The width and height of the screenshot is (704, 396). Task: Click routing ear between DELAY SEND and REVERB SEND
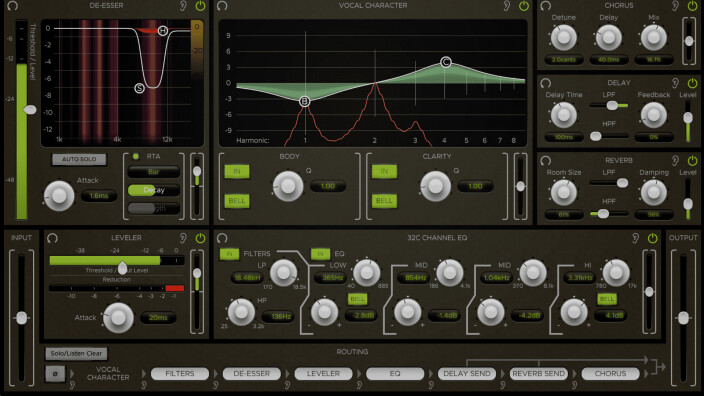[x=503, y=385]
